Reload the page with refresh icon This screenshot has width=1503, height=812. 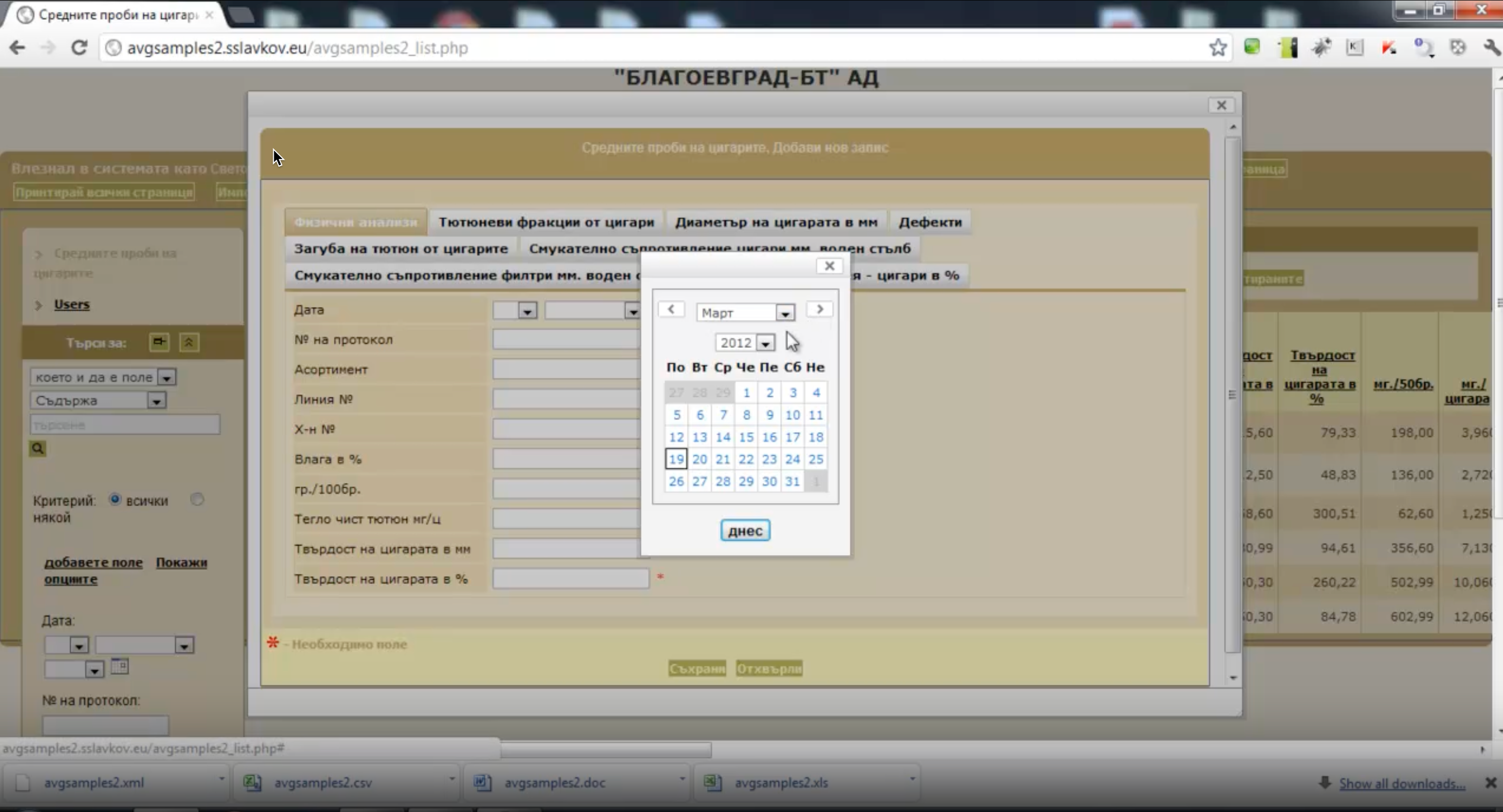[x=79, y=47]
